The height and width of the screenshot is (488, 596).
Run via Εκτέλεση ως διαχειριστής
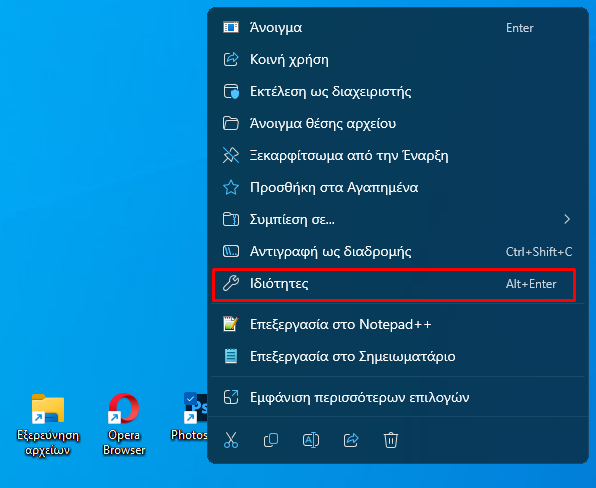tap(396, 92)
